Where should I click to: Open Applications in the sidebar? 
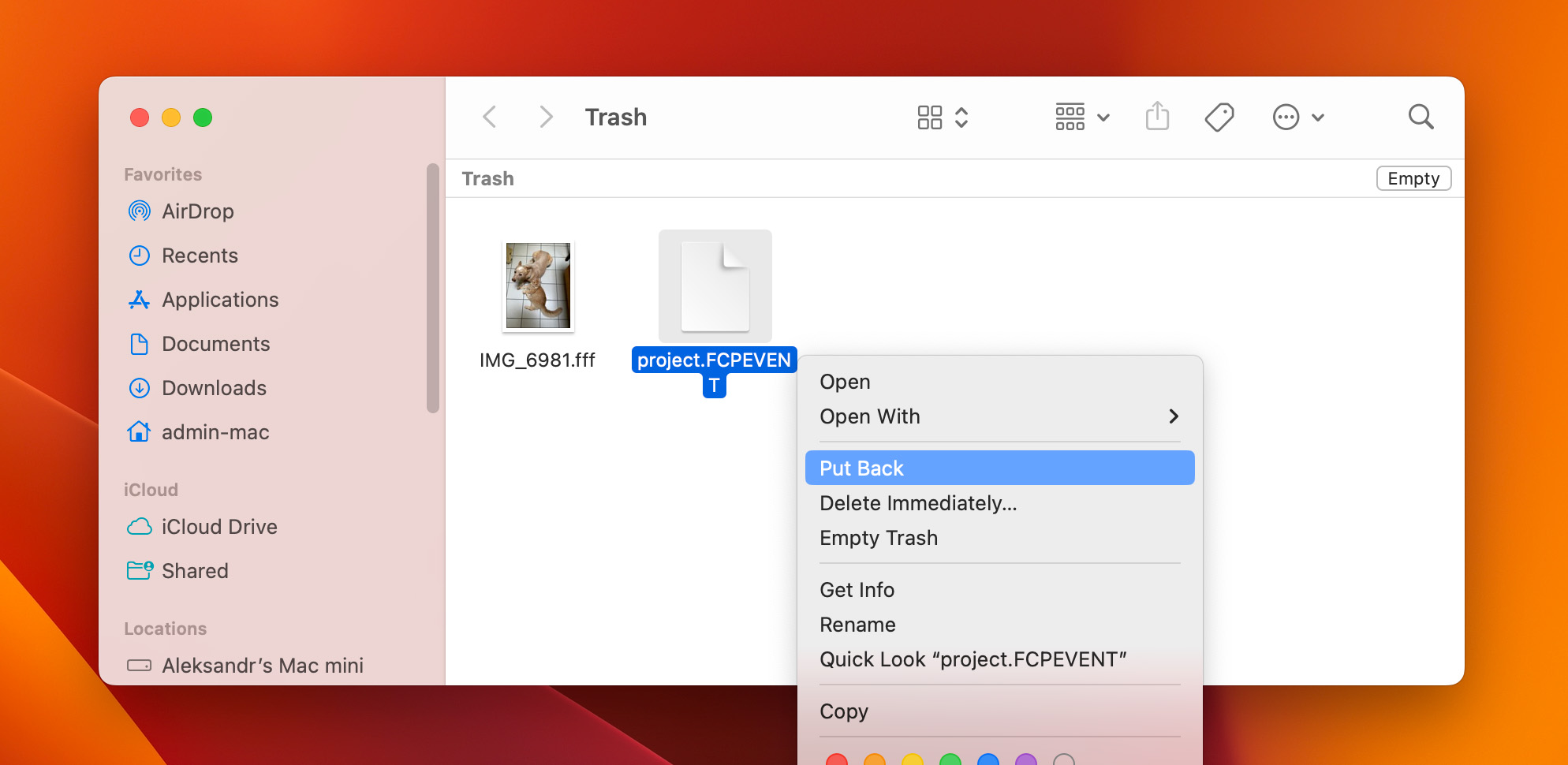pyautogui.click(x=203, y=300)
